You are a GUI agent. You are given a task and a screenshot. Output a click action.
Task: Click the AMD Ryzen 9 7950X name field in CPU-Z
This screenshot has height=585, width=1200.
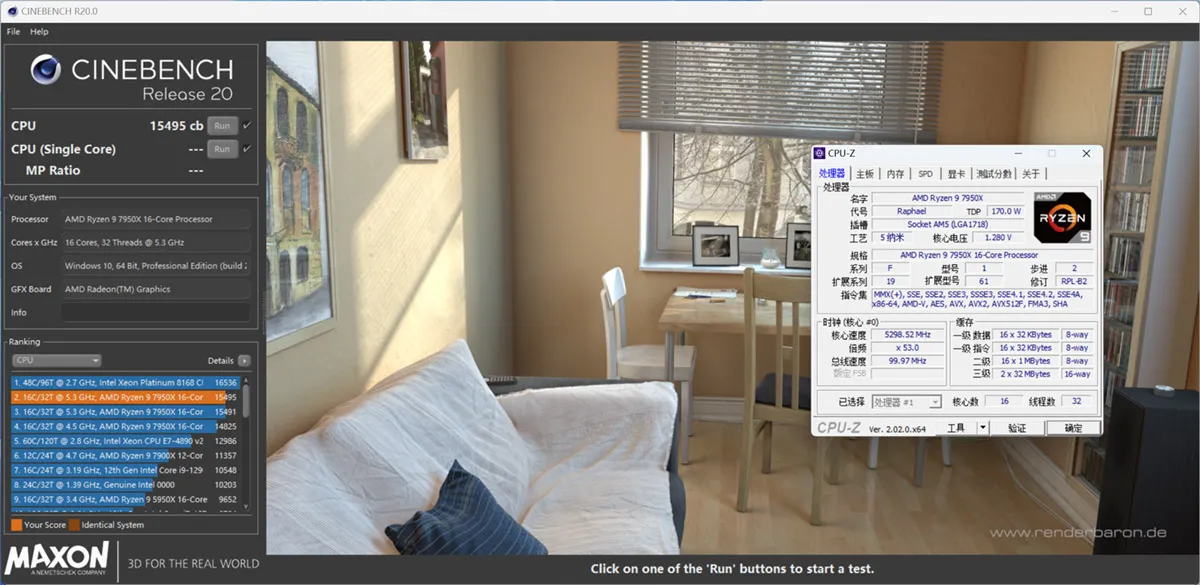click(x=947, y=198)
